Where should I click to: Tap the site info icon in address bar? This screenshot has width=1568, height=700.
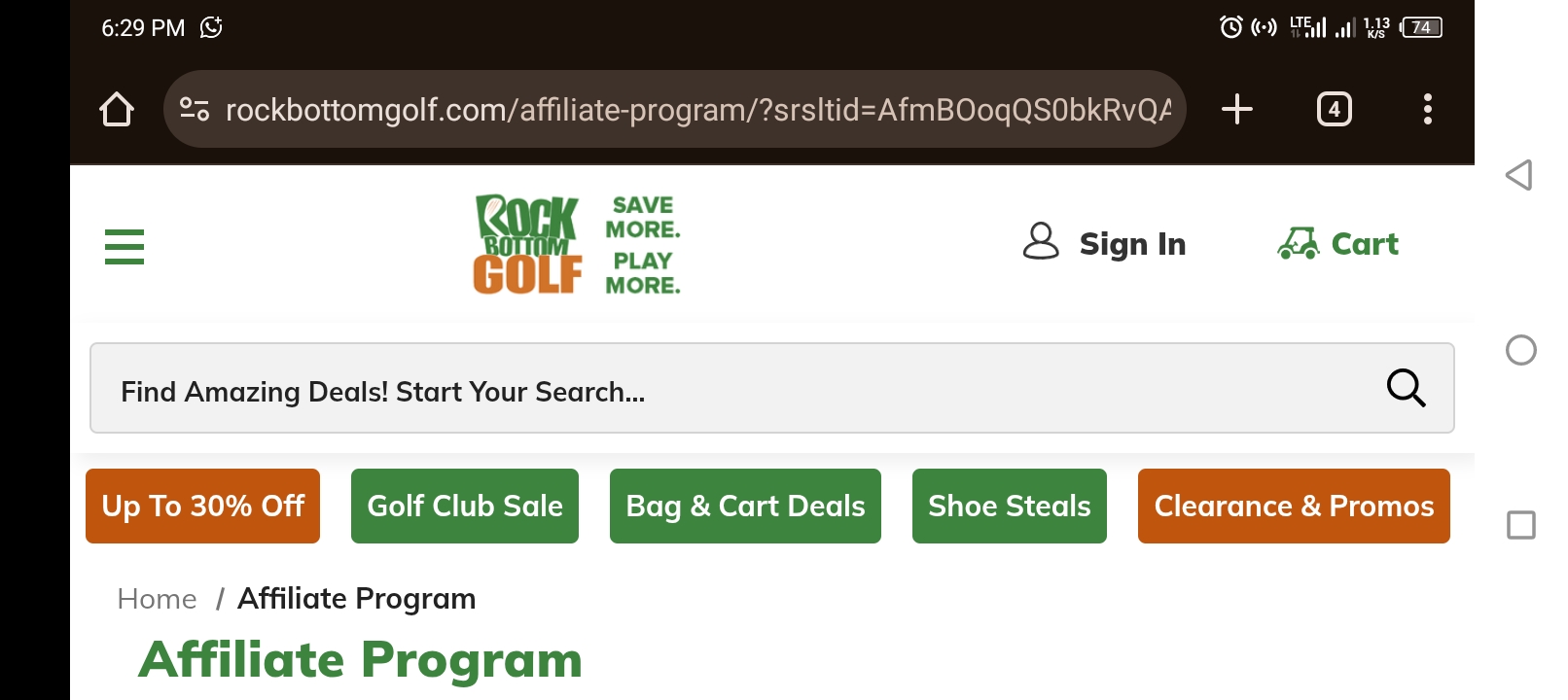tap(195, 109)
